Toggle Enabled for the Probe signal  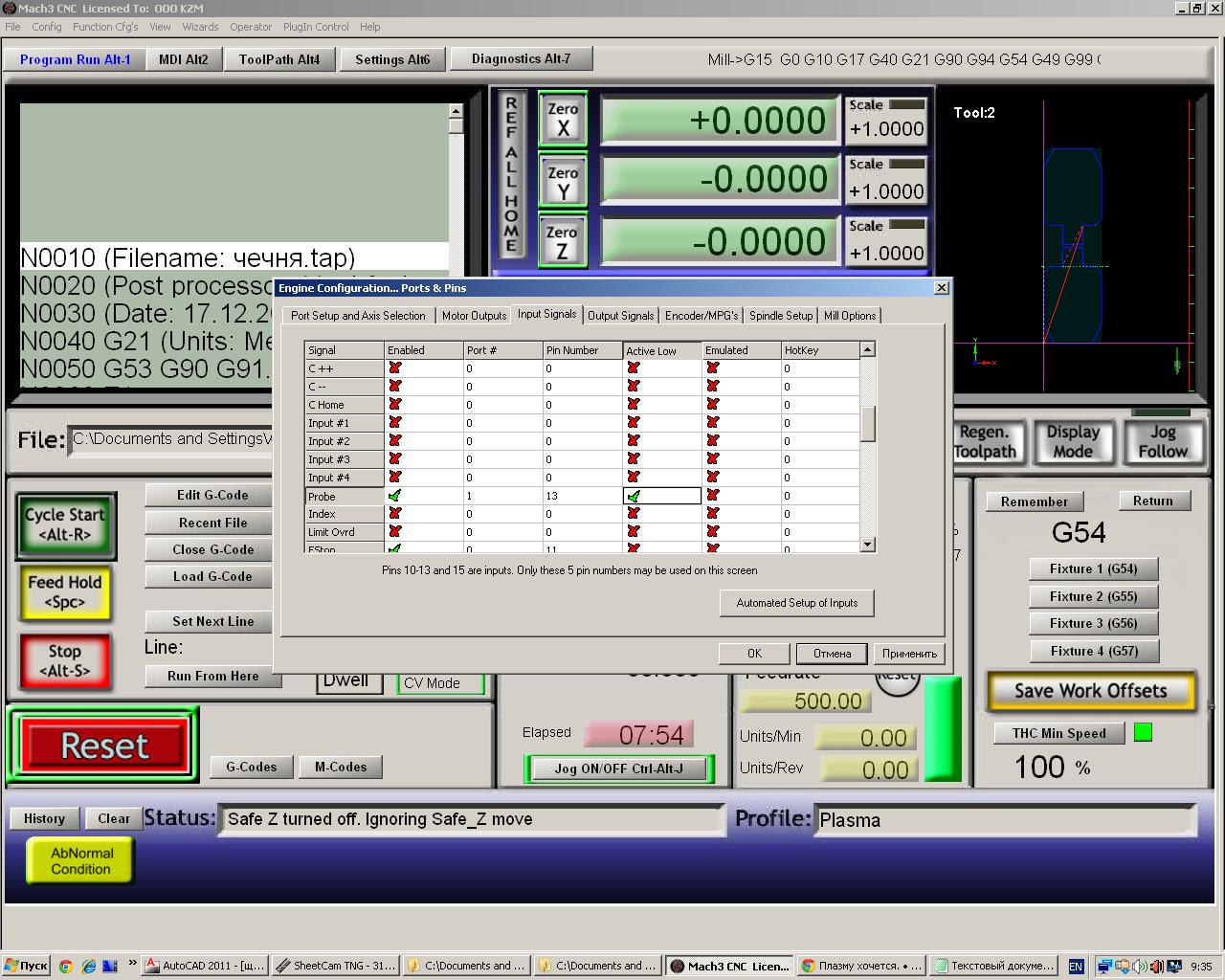(x=394, y=496)
